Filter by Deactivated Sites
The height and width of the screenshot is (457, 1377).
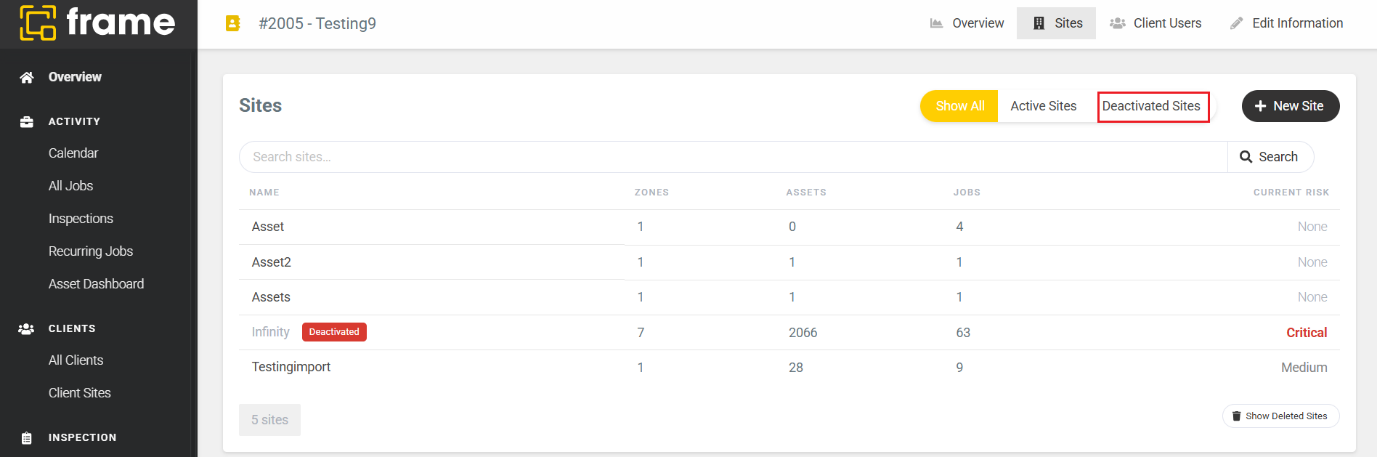click(1151, 106)
